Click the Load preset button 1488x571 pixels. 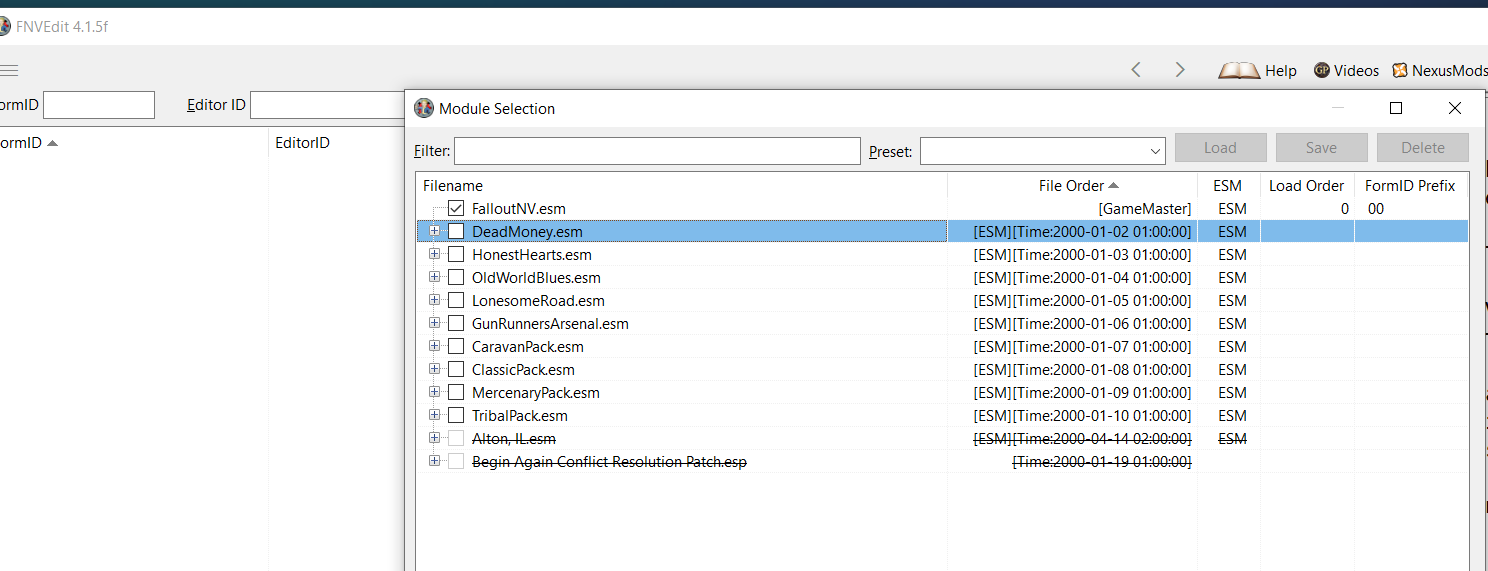1220,148
